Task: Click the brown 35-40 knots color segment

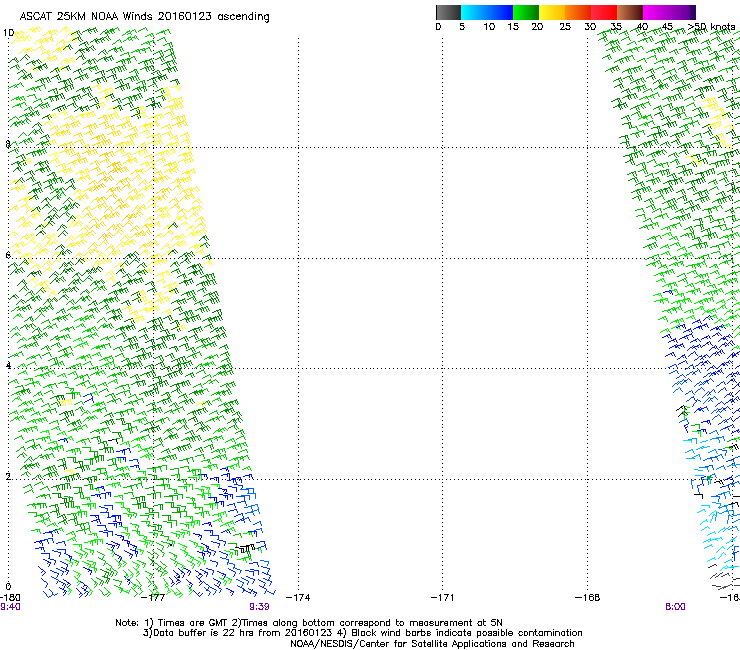Action: pyautogui.click(x=630, y=12)
